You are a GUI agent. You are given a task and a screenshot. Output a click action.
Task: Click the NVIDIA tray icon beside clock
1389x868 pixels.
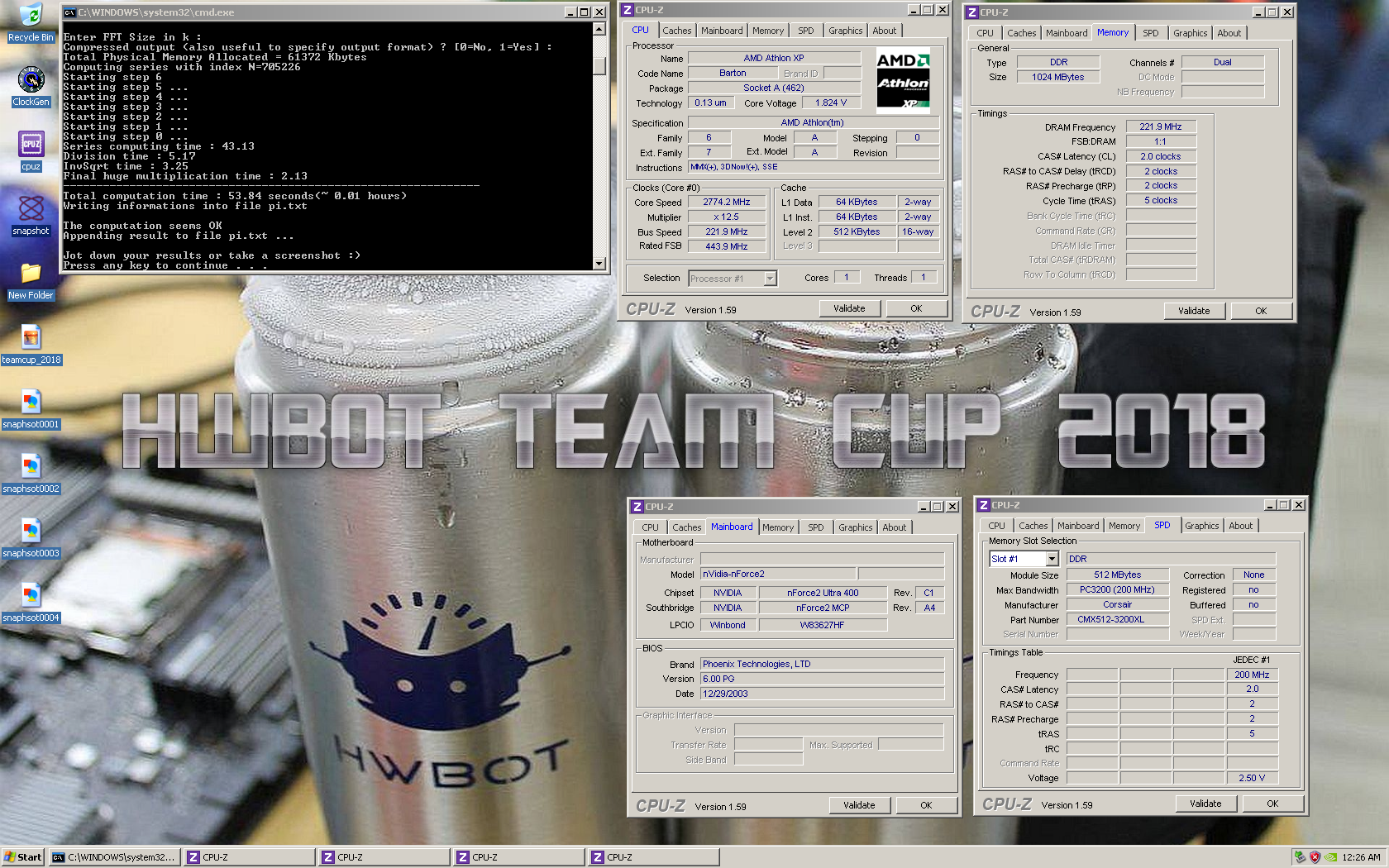1331,857
